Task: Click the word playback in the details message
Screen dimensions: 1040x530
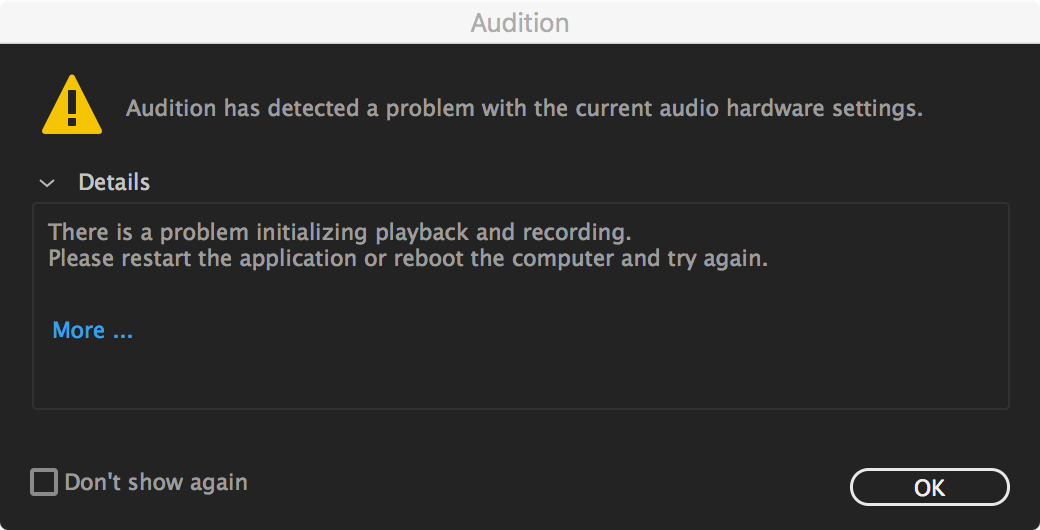Action: tap(421, 233)
